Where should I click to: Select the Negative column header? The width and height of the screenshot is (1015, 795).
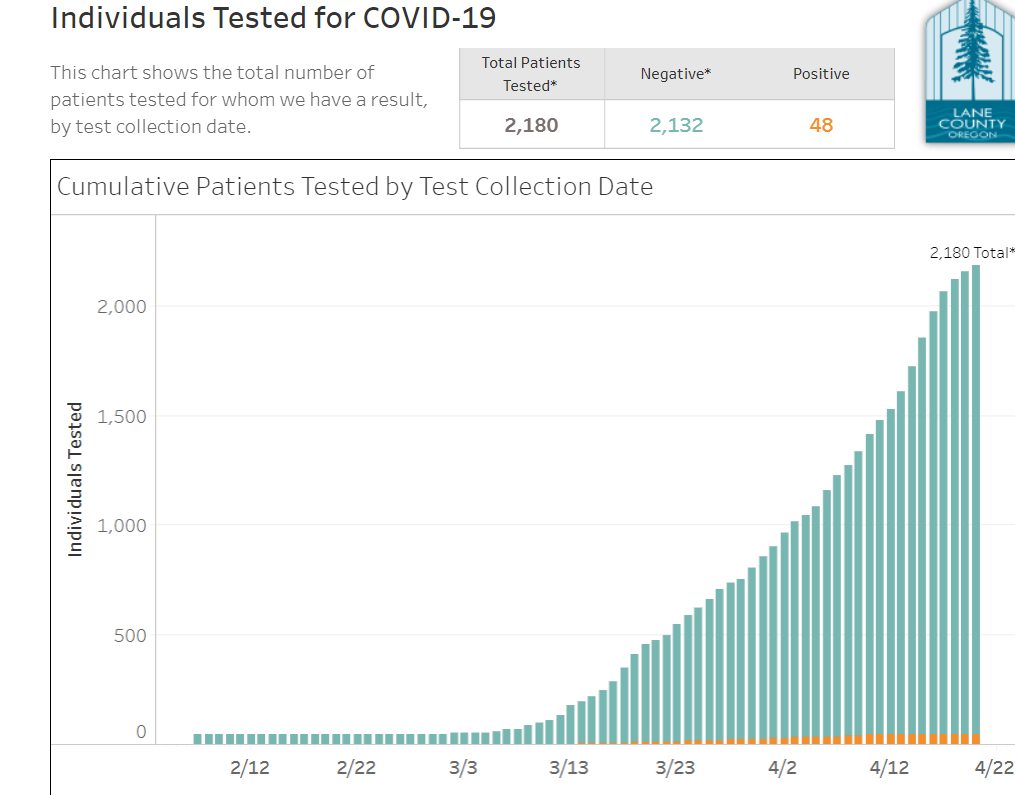click(676, 74)
